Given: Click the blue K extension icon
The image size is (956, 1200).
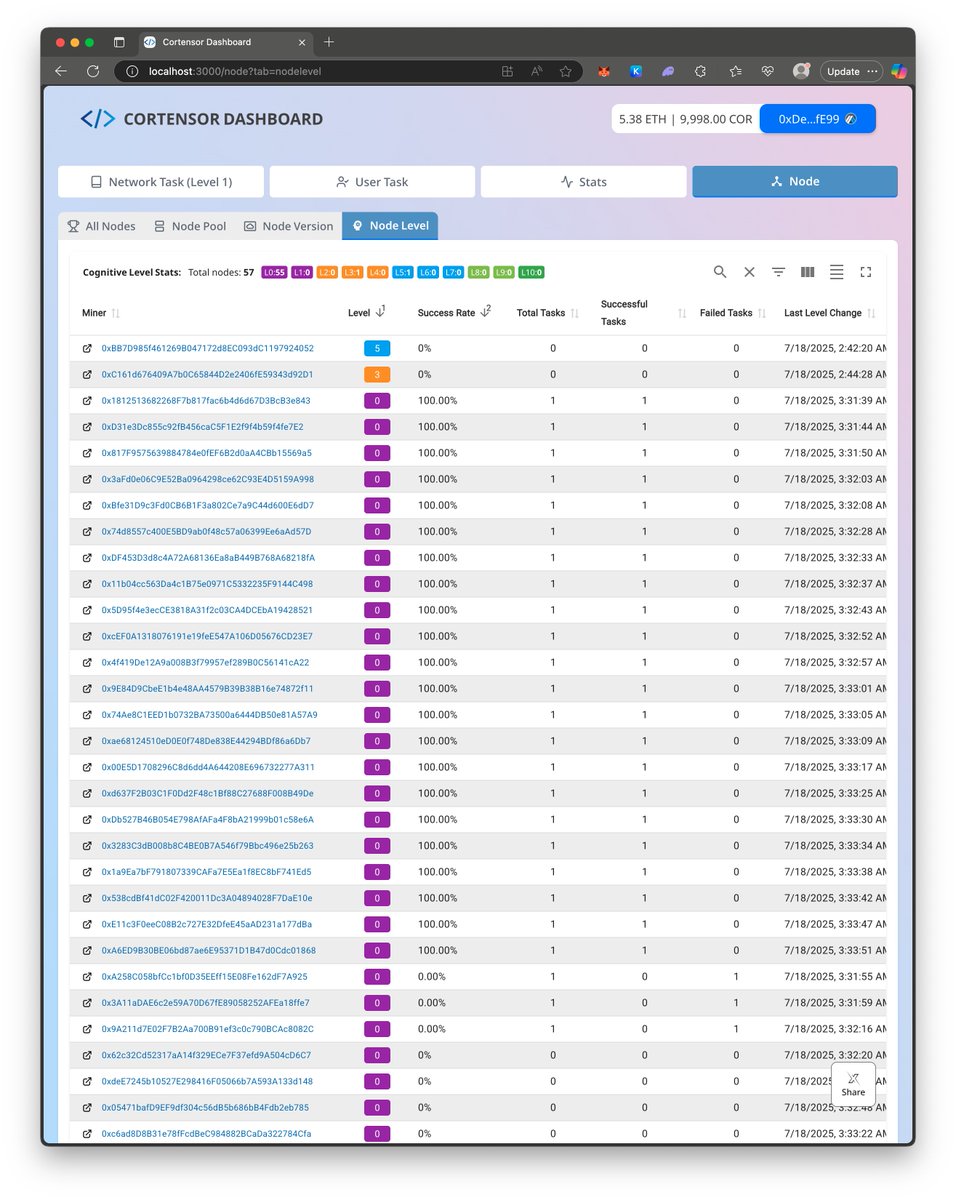Looking at the screenshot, I should click(x=636, y=71).
